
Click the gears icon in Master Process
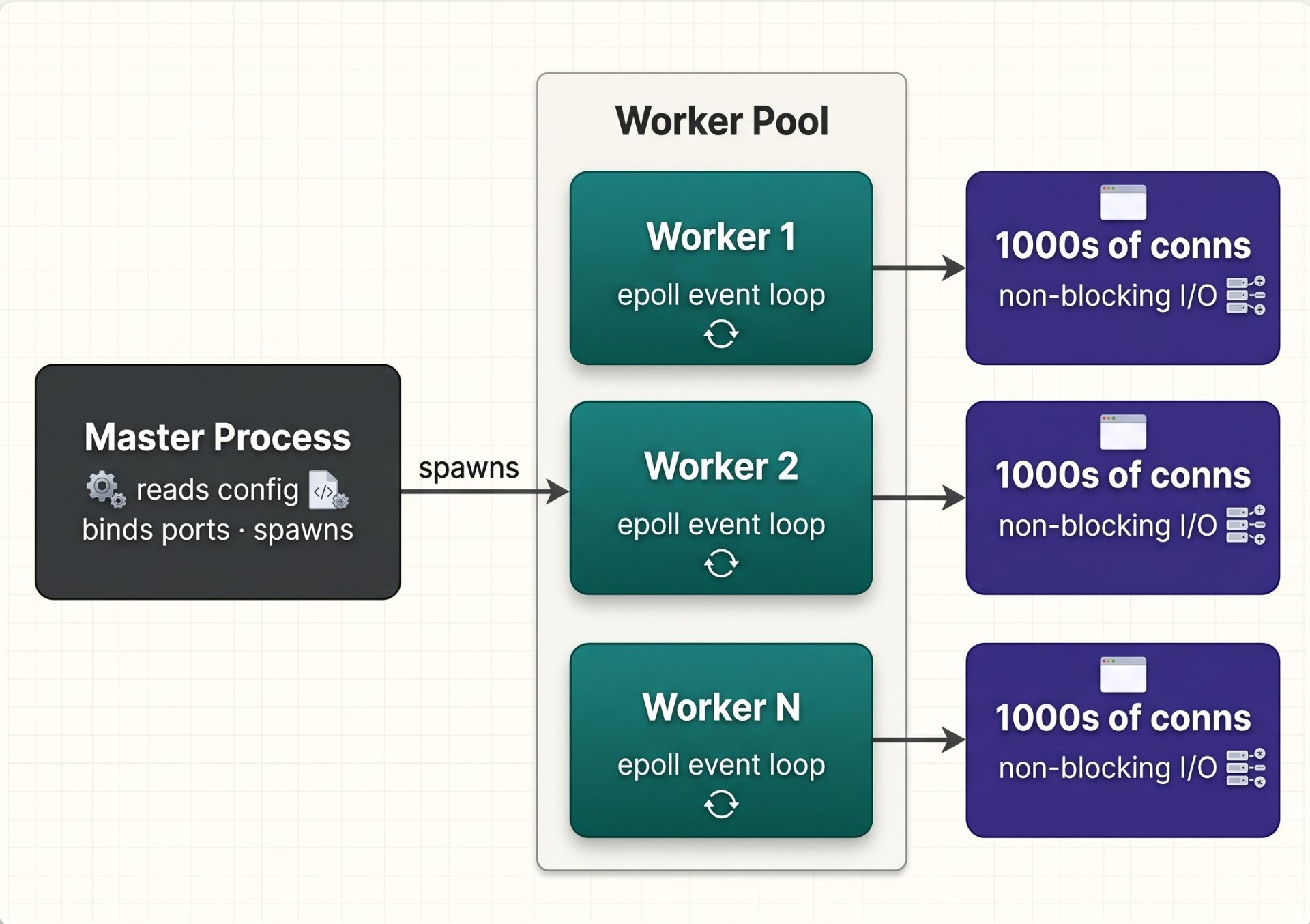pos(106,489)
